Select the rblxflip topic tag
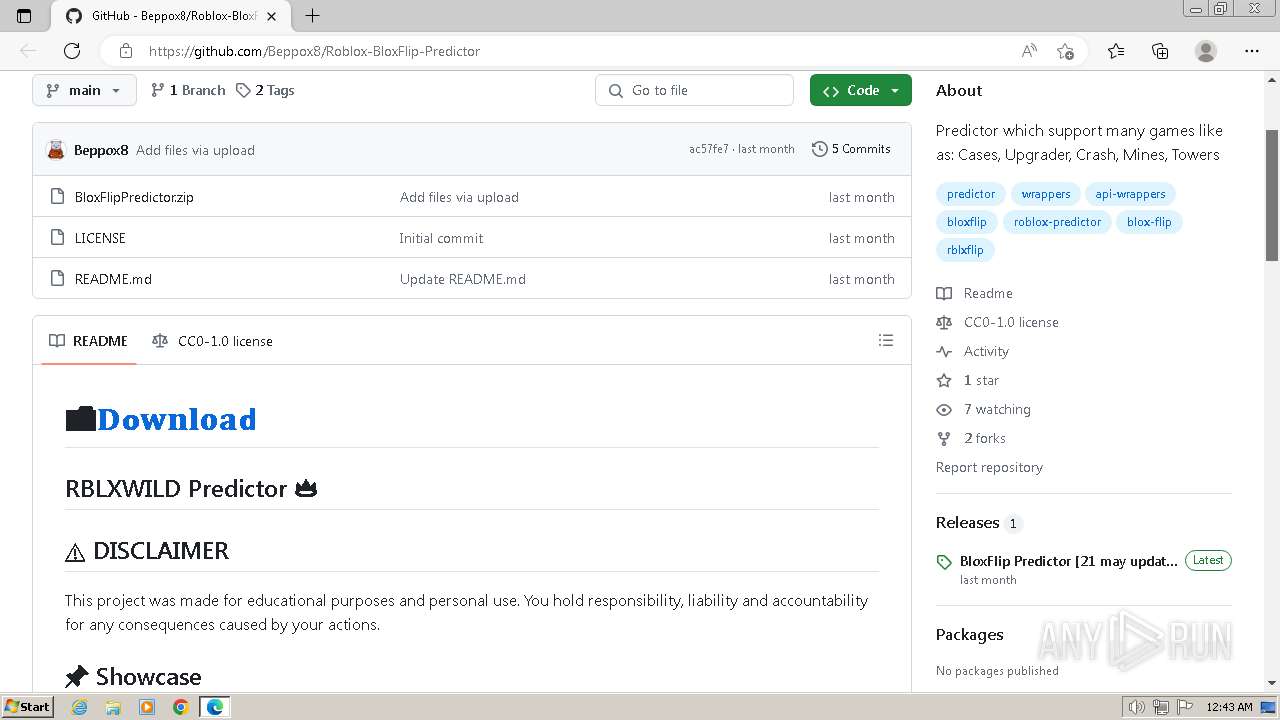 click(x=965, y=250)
